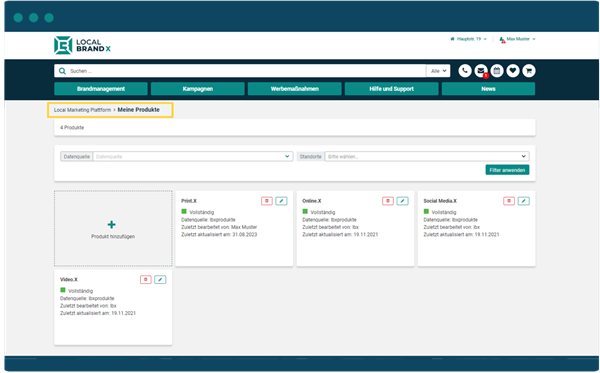This screenshot has width=600, height=373.
Task: Click the Video.X card title
Action: pos(69,280)
